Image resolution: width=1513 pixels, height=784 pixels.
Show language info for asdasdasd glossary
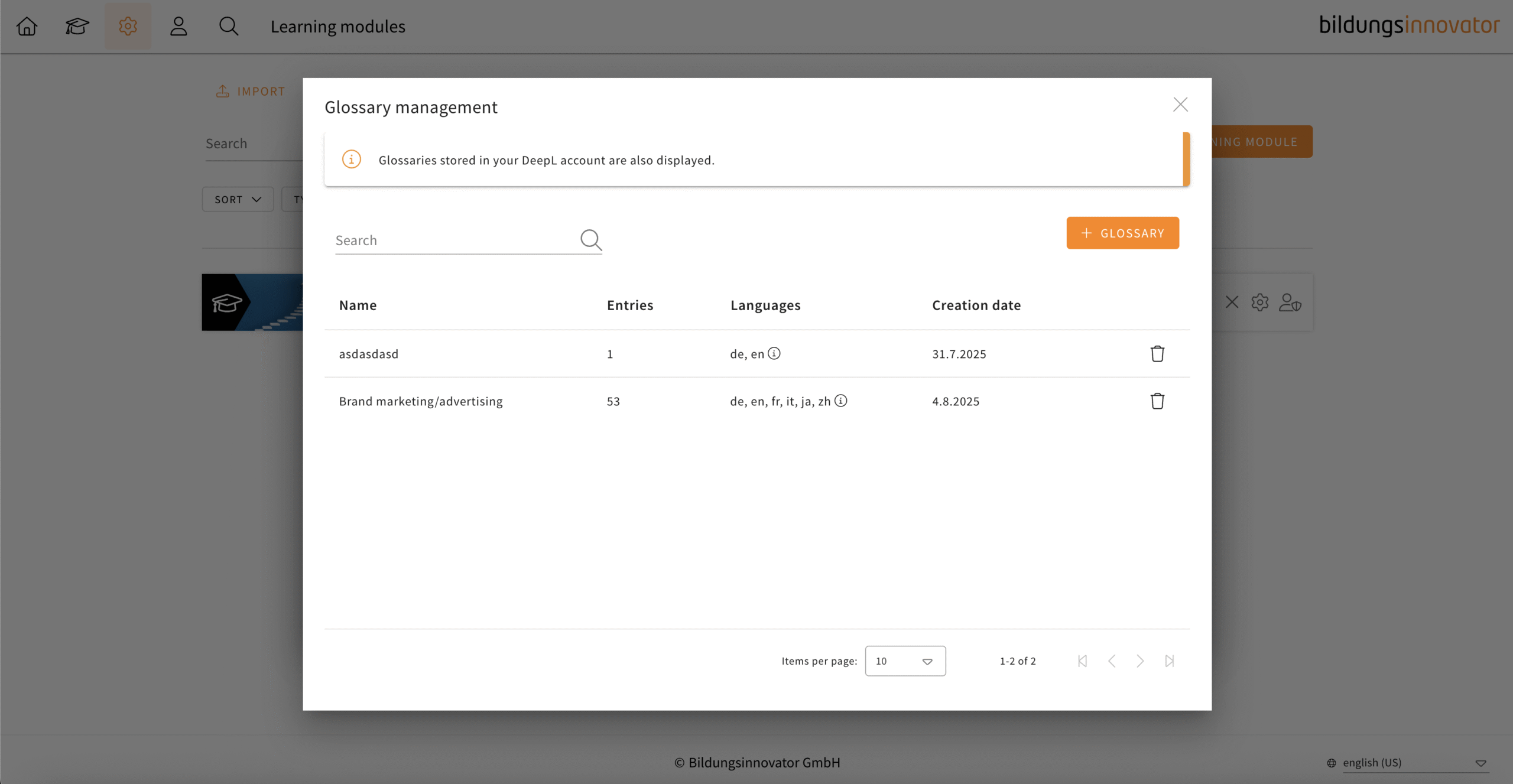tap(774, 353)
